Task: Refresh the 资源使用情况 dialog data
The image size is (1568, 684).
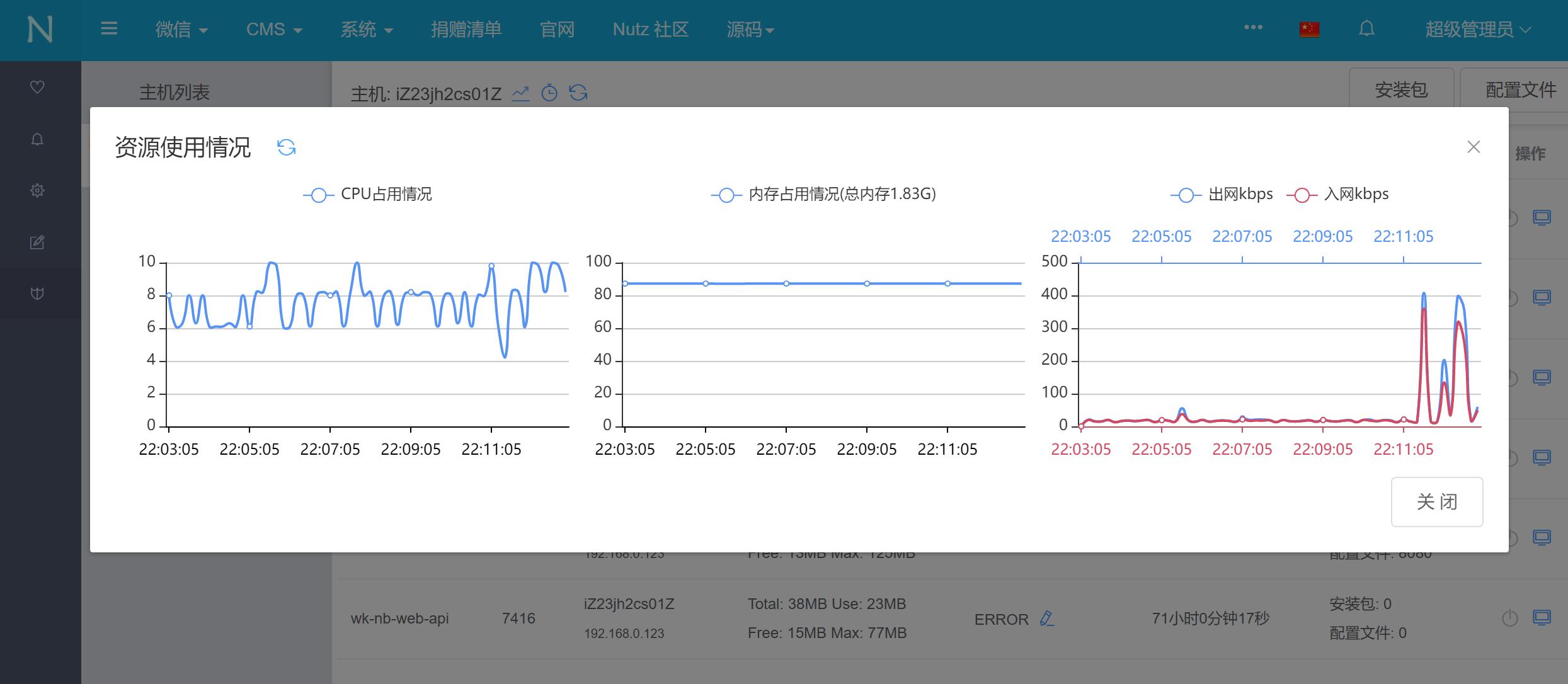Action: [x=287, y=147]
